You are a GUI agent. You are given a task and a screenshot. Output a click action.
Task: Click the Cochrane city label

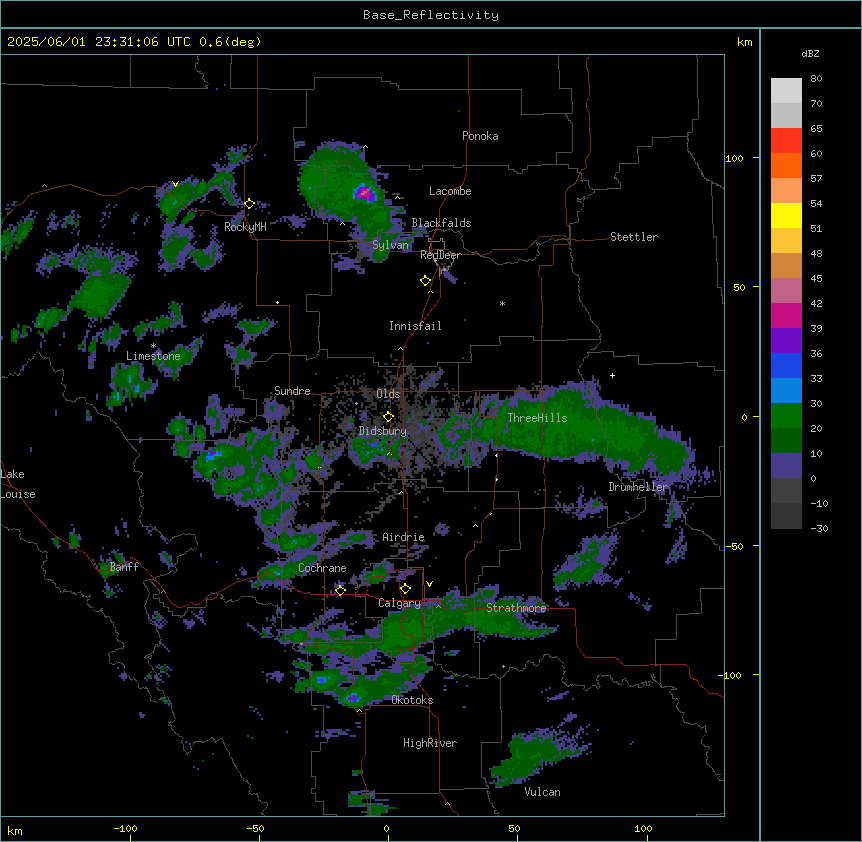tap(322, 568)
